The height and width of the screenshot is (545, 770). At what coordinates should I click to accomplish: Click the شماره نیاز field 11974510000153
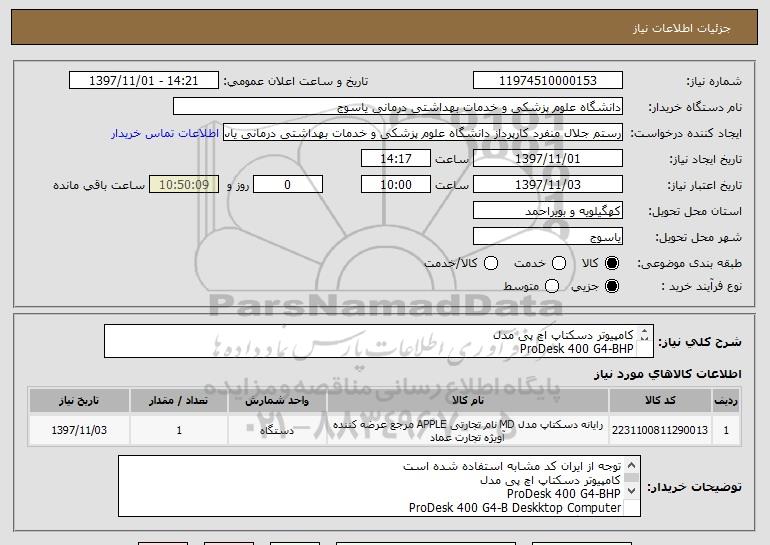(x=548, y=81)
